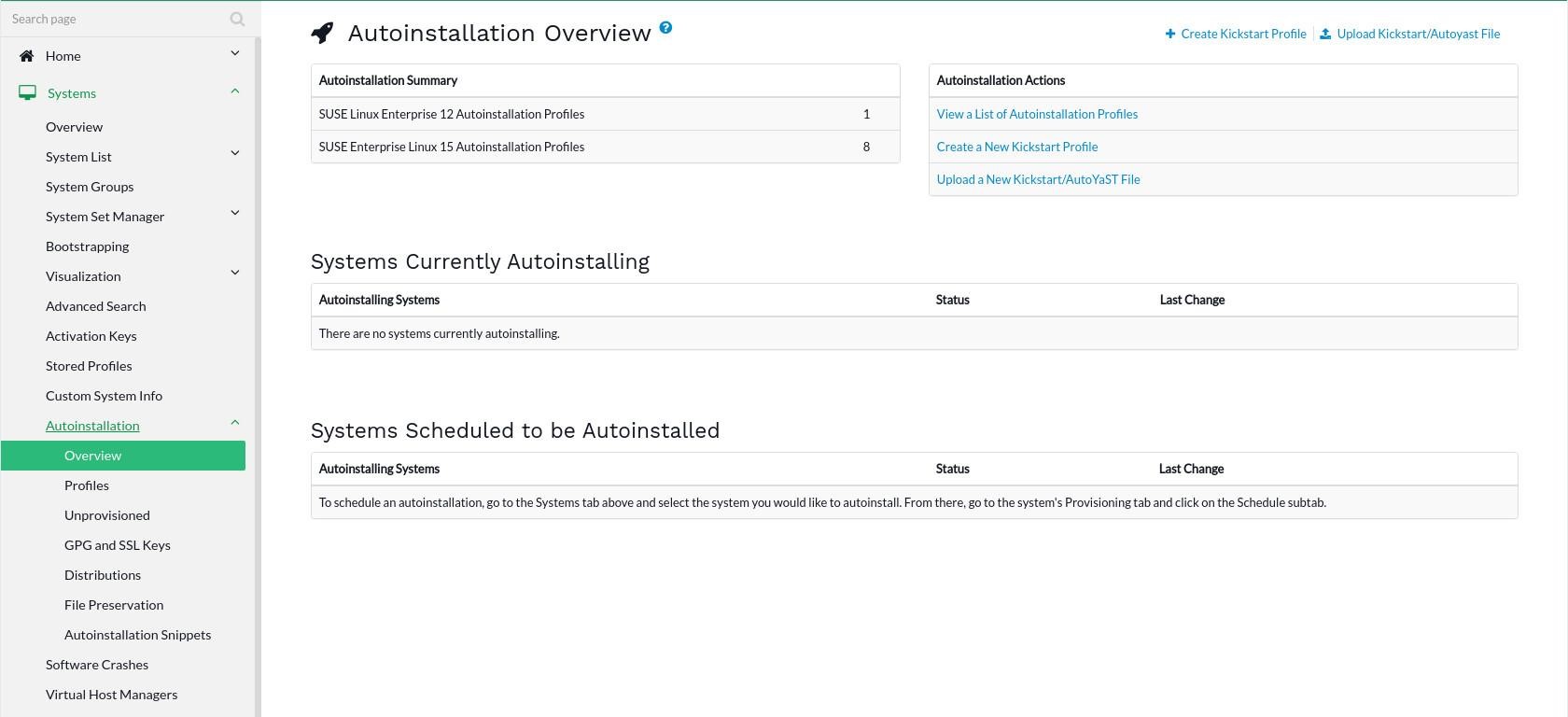Click the rocket icon beside page title
This screenshot has width=1568, height=717.
coord(322,33)
